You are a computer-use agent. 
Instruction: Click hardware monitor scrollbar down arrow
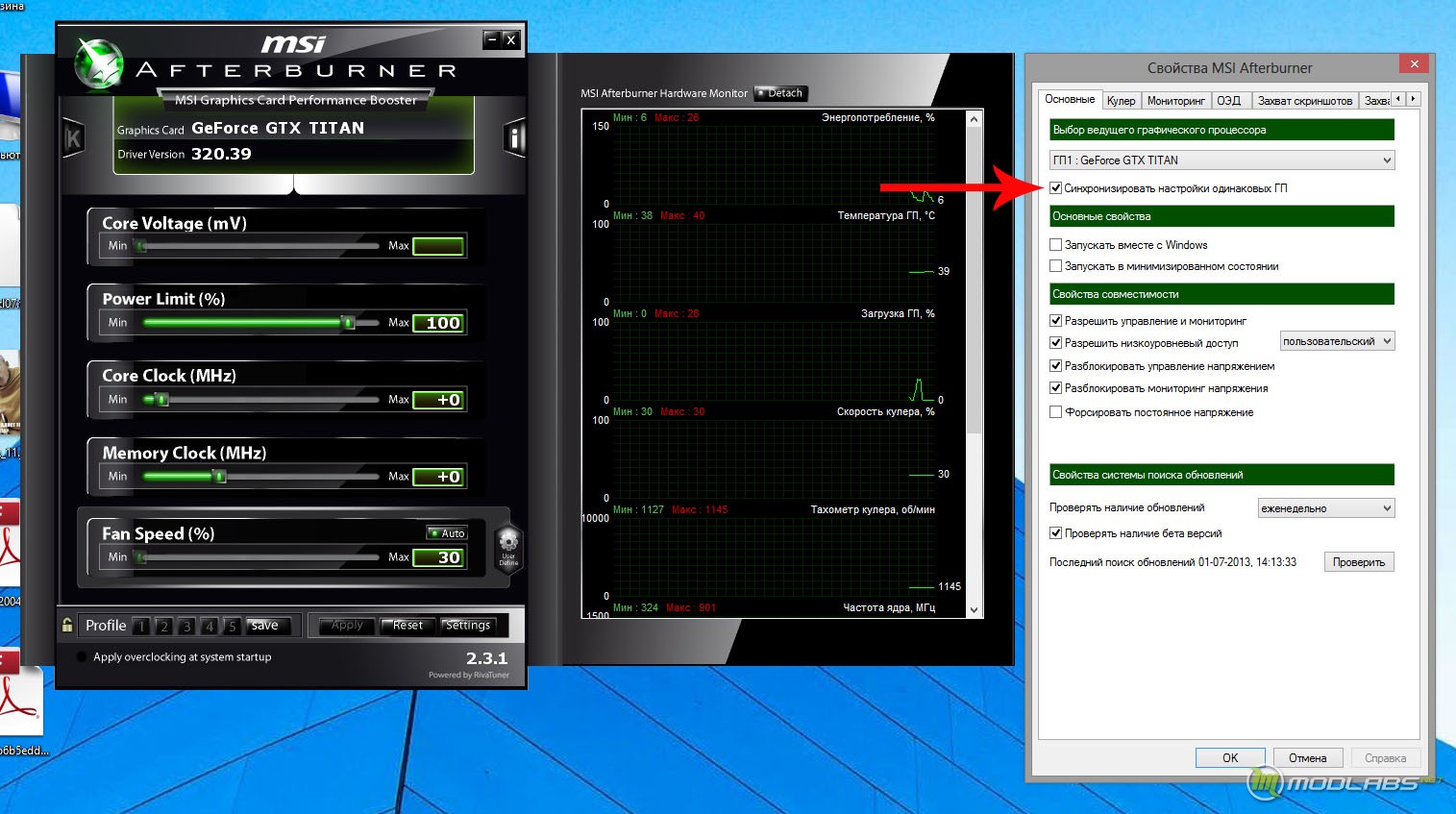(x=974, y=609)
